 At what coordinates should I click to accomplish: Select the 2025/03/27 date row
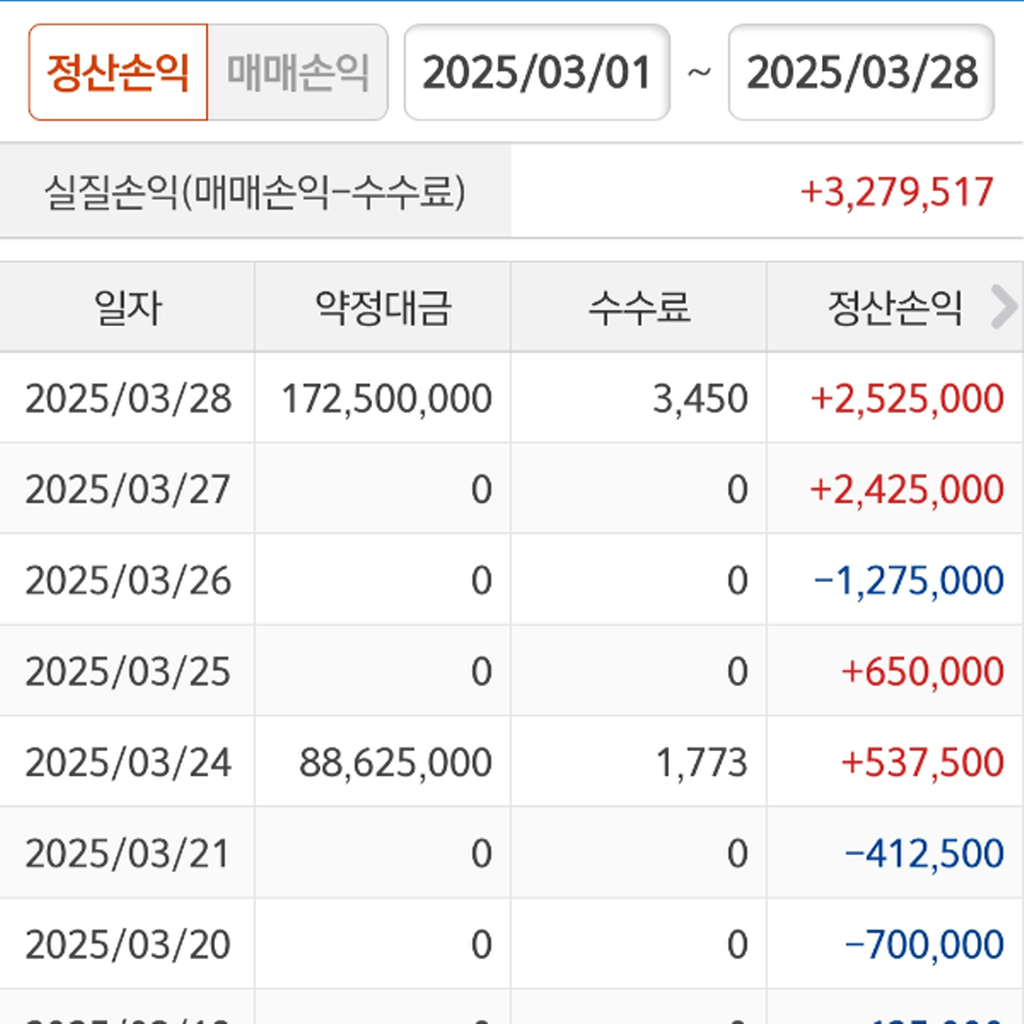(x=128, y=489)
